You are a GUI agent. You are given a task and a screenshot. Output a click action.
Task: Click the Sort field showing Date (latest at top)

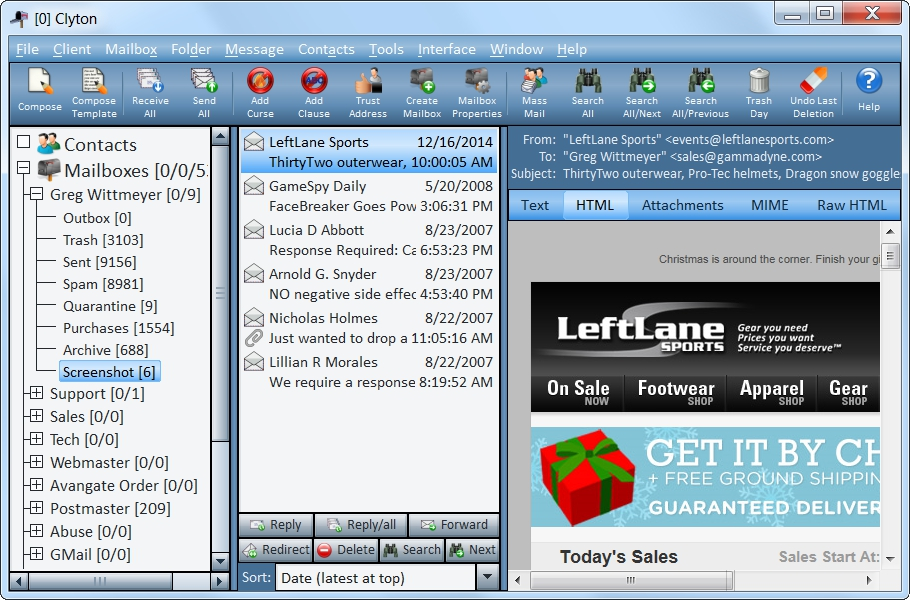(x=375, y=578)
